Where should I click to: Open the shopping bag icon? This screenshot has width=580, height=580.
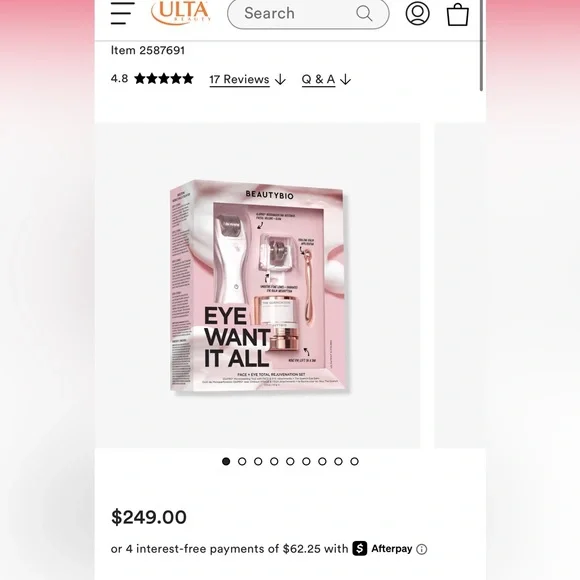pos(458,14)
